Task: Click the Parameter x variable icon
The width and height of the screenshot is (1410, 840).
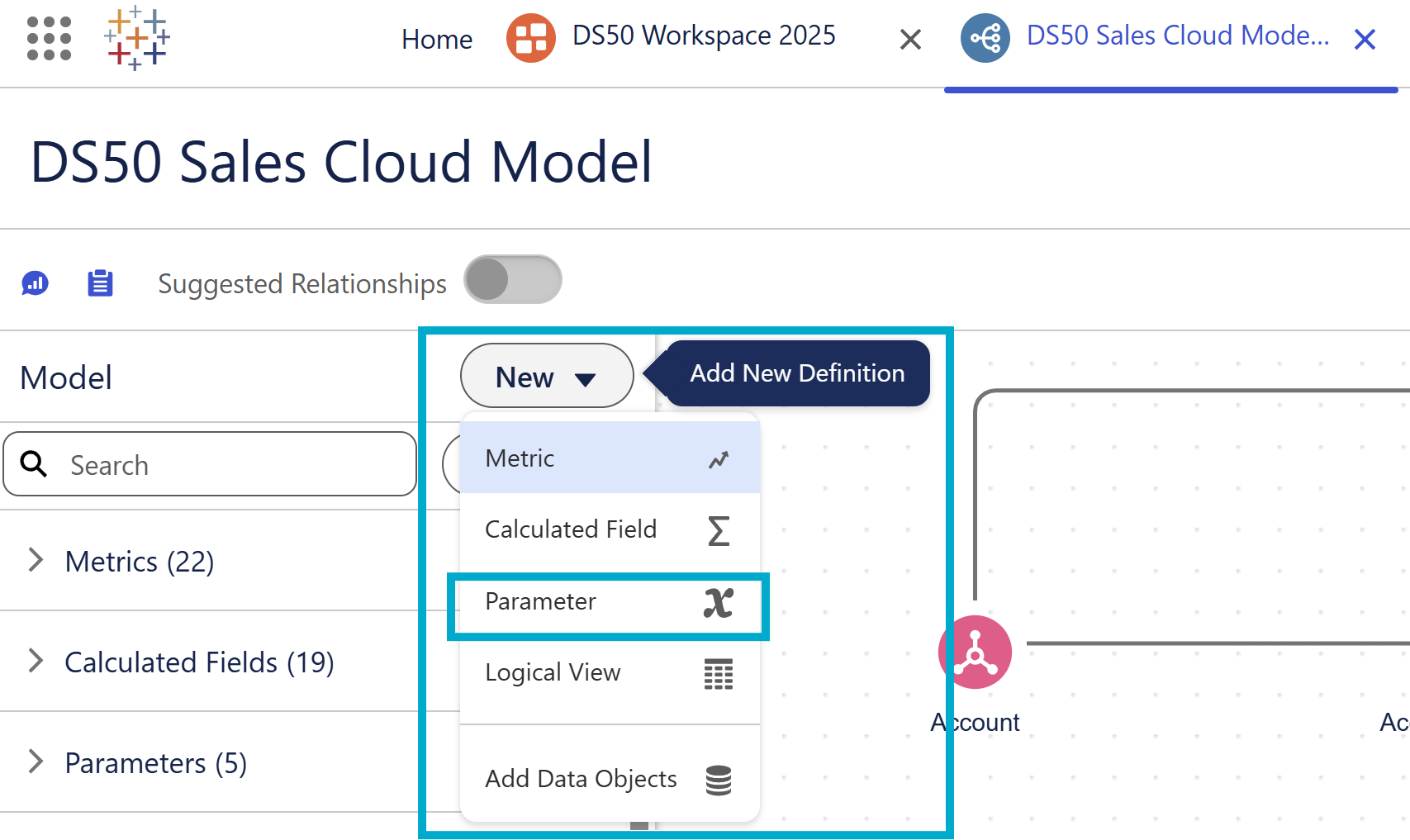Action: point(719,602)
